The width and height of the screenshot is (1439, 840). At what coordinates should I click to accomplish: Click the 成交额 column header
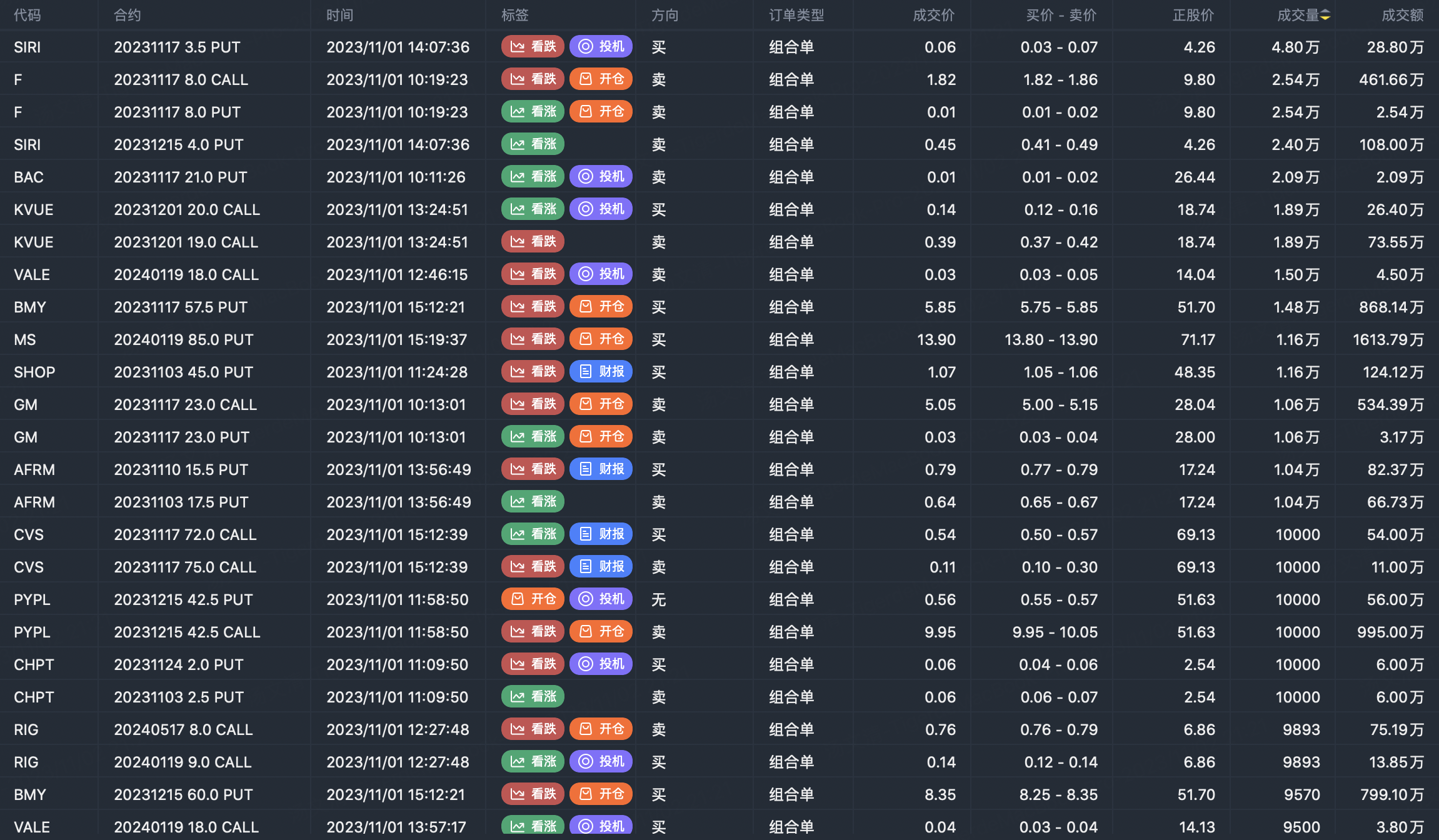click(x=1403, y=15)
